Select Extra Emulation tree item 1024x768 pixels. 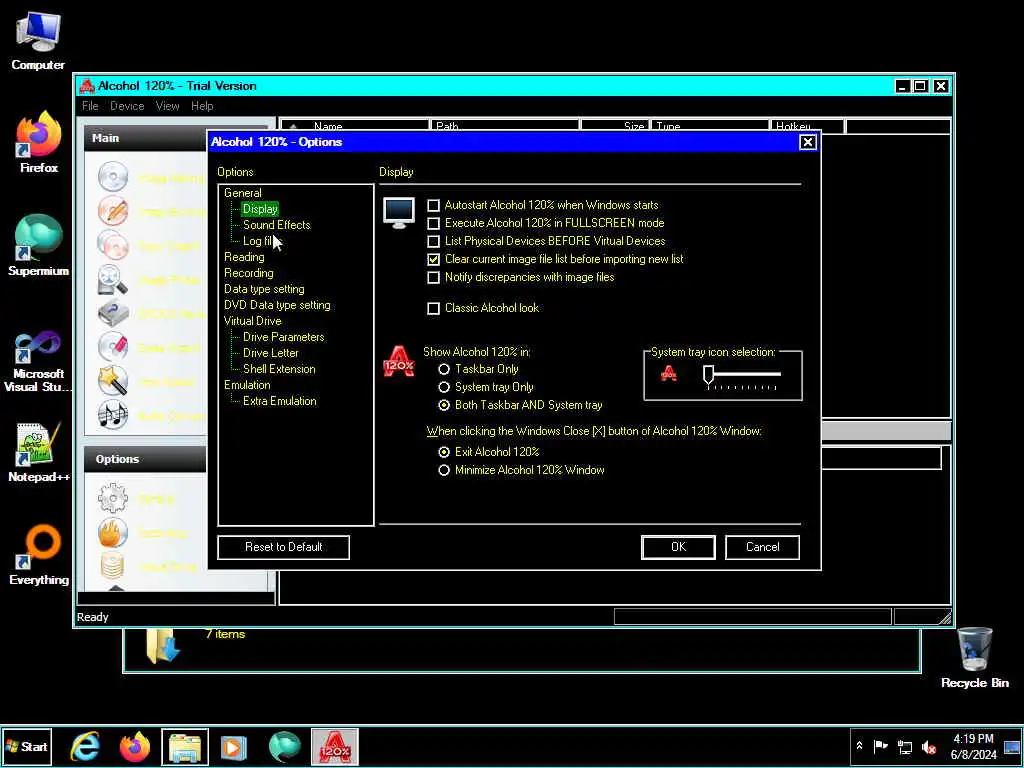click(x=280, y=401)
